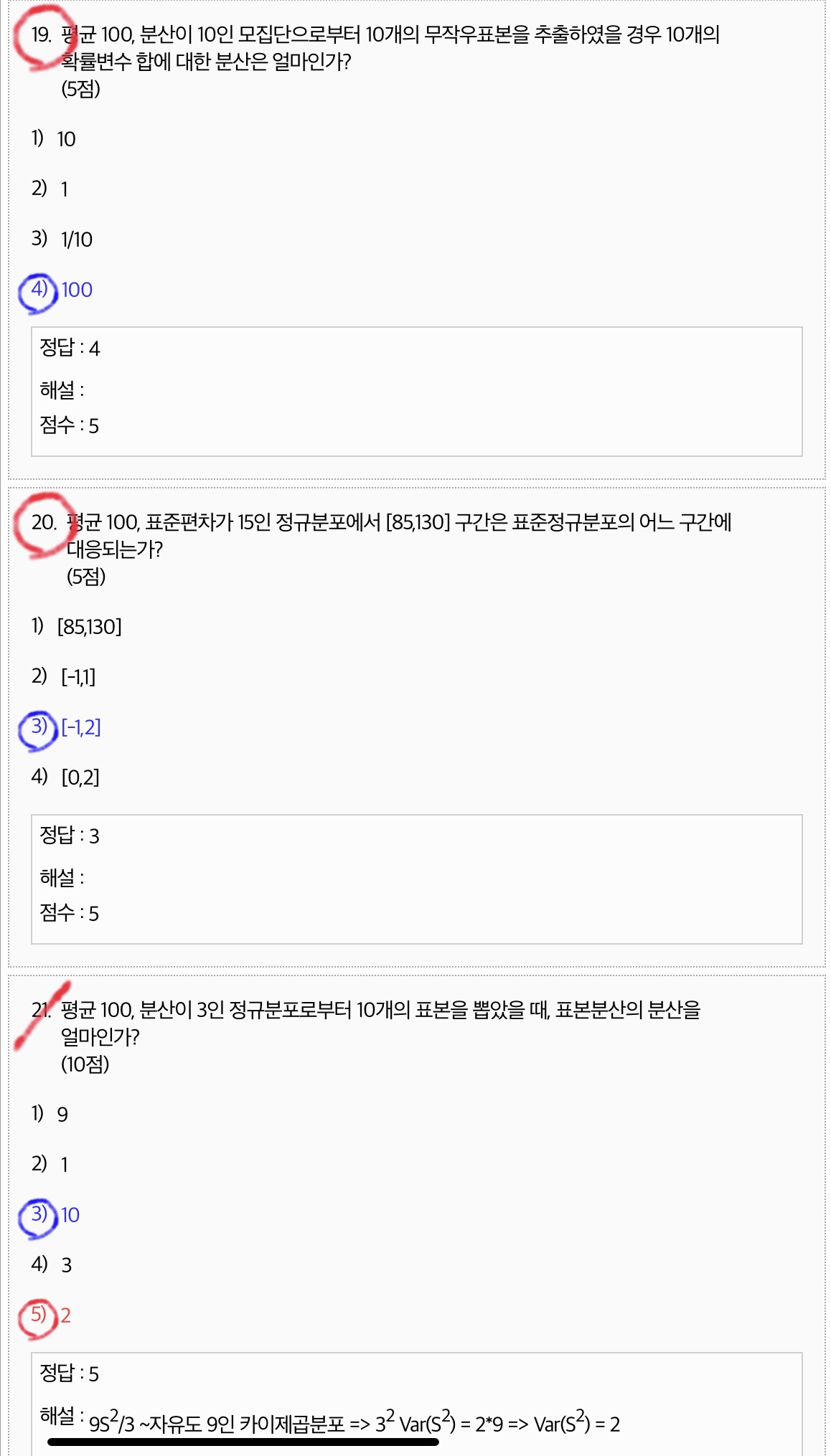Image resolution: width=831 pixels, height=1456 pixels.
Task: Choose option 2) 1 for question 19
Action: pos(63,189)
